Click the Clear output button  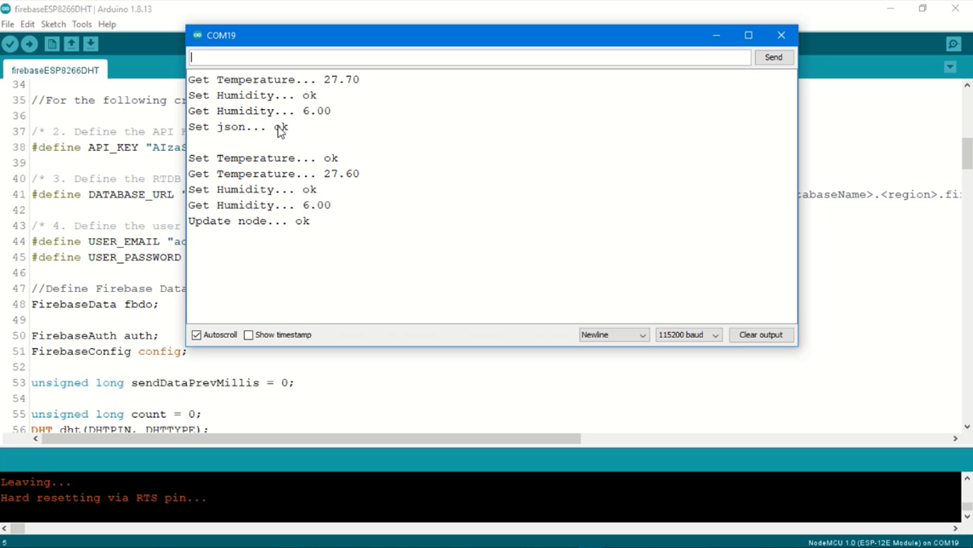(761, 335)
